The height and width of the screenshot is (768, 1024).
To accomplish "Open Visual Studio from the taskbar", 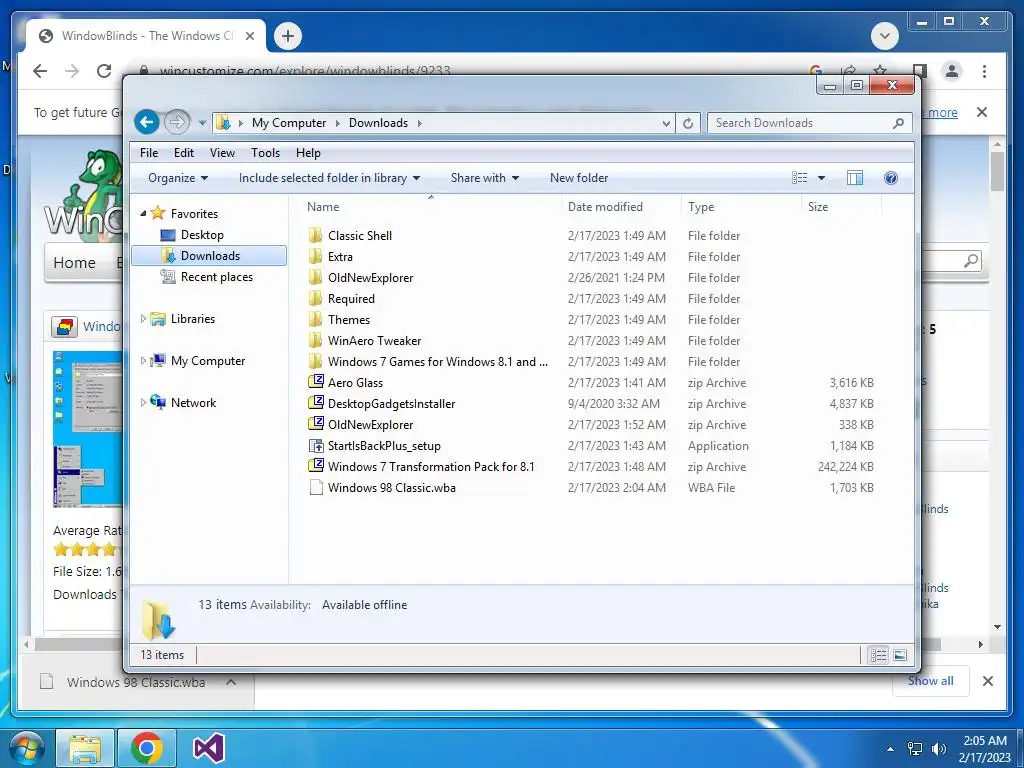I will 209,748.
